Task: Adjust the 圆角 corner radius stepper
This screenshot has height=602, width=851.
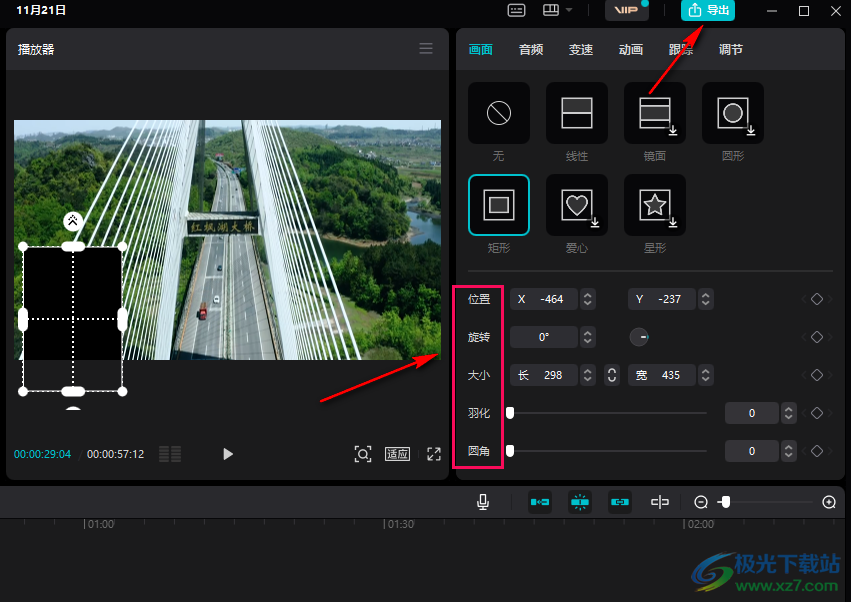Action: [x=788, y=451]
